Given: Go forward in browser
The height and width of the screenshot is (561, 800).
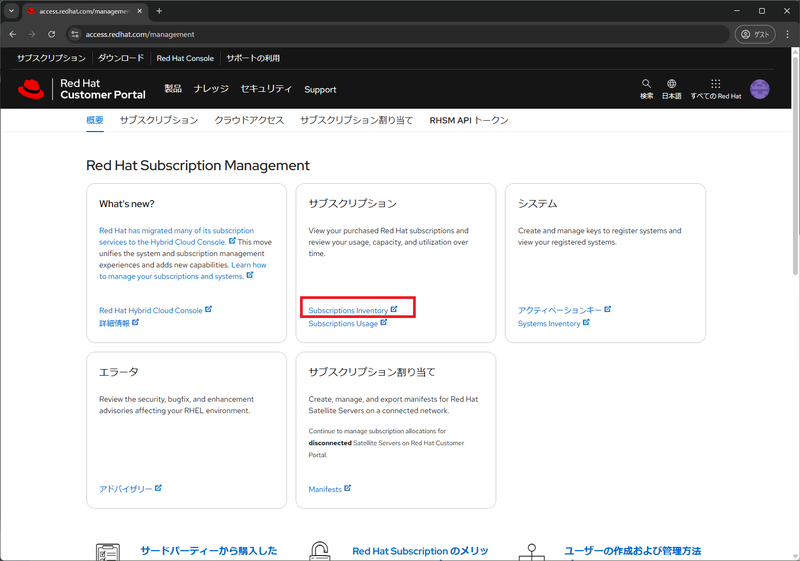Looking at the screenshot, I should (32, 34).
